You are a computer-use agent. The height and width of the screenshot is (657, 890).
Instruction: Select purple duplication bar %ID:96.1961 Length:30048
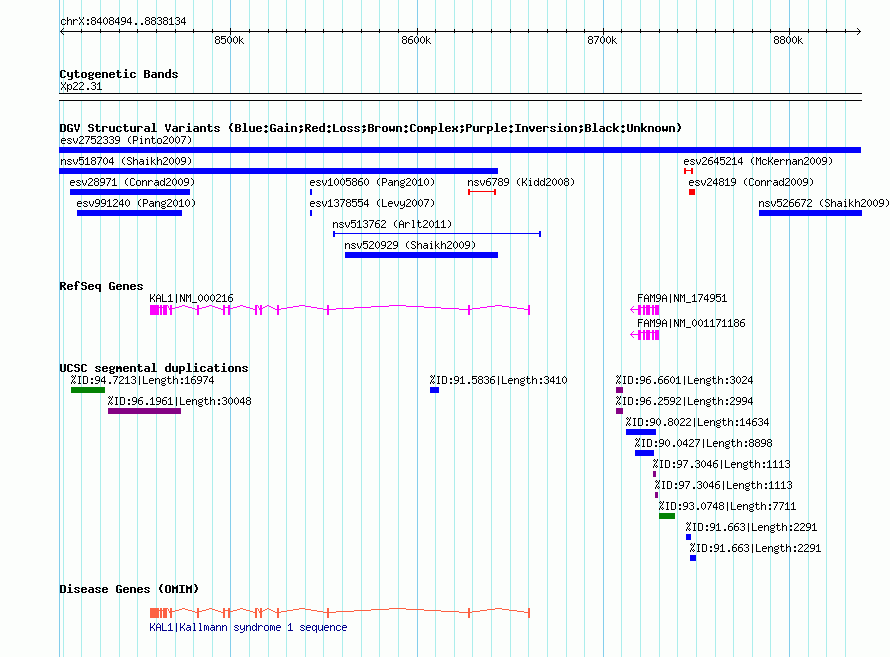[144, 411]
